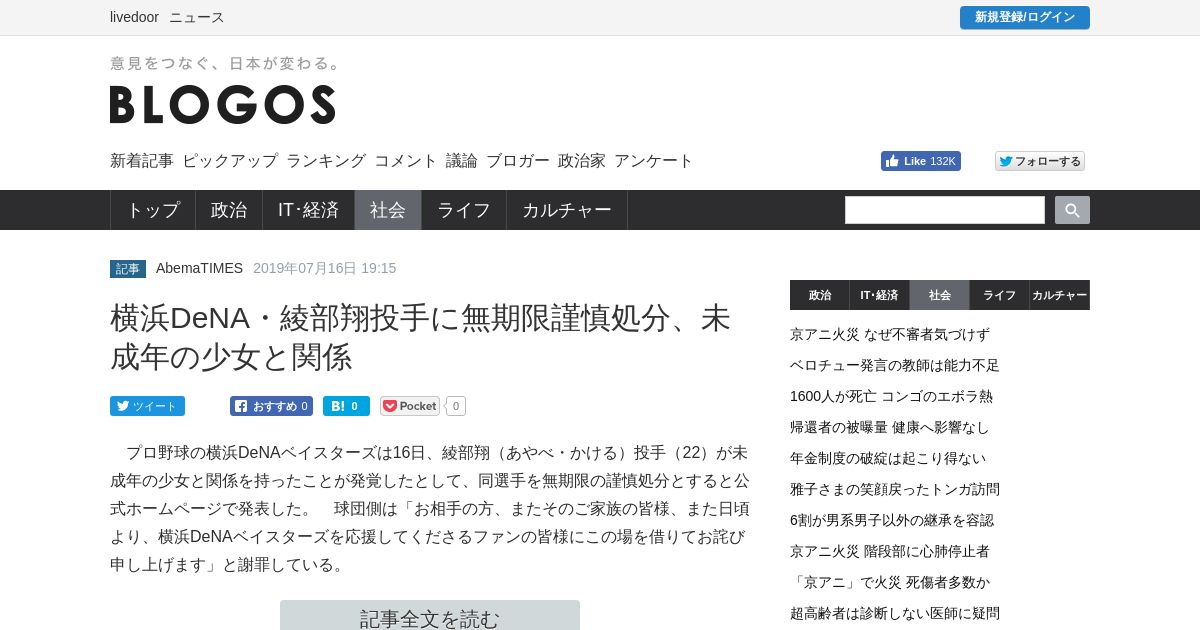The height and width of the screenshot is (630, 1200).
Task: Click the 新規登録/ログイン button
Action: click(x=1025, y=17)
